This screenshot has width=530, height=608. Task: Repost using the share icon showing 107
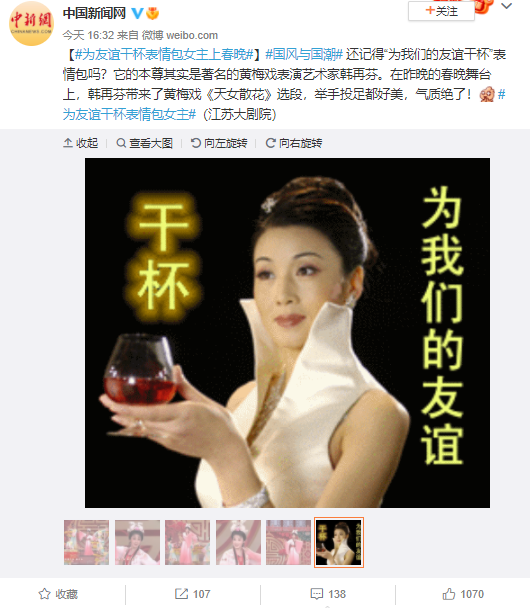pyautogui.click(x=192, y=594)
